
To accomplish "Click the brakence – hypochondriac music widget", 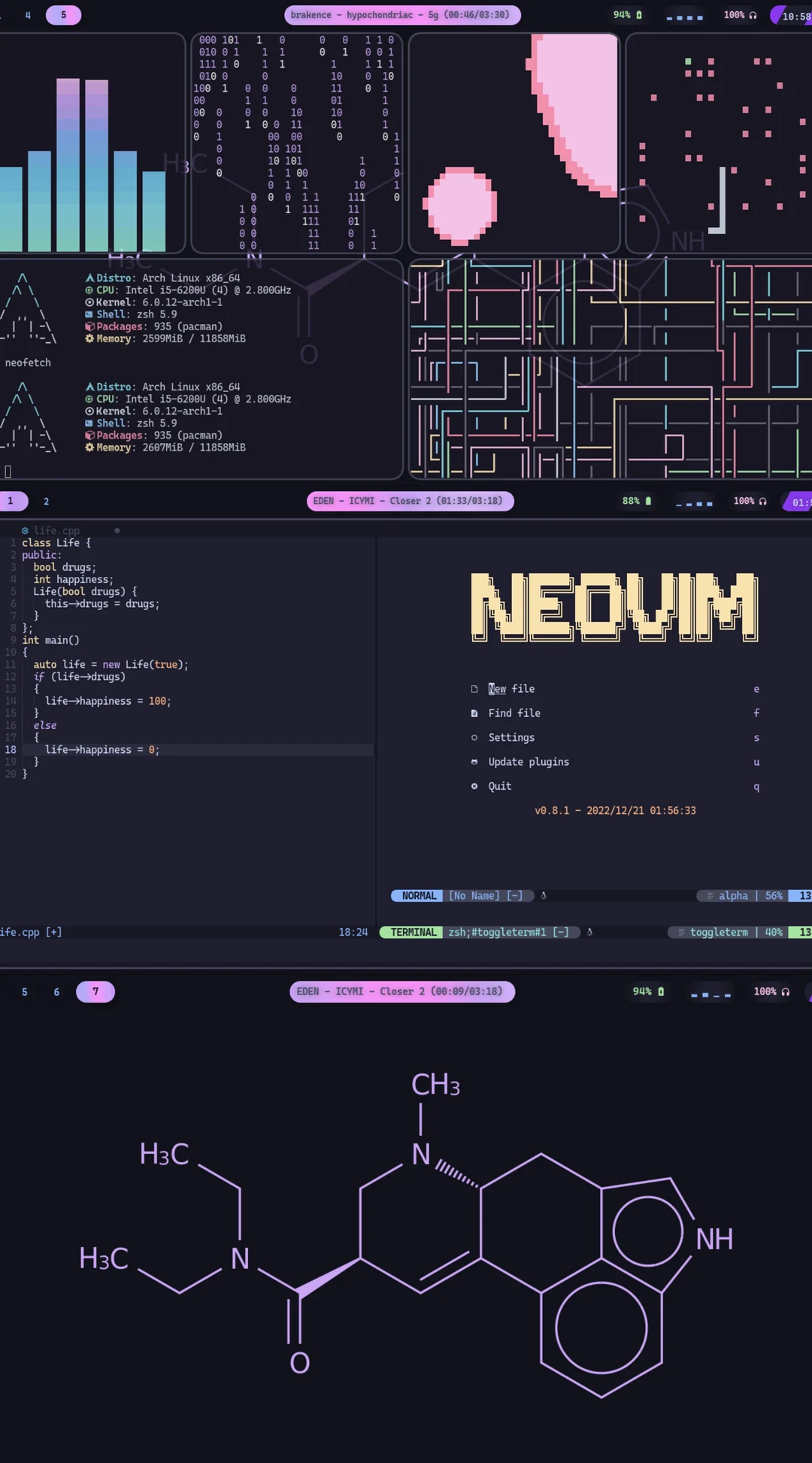I will coord(401,15).
